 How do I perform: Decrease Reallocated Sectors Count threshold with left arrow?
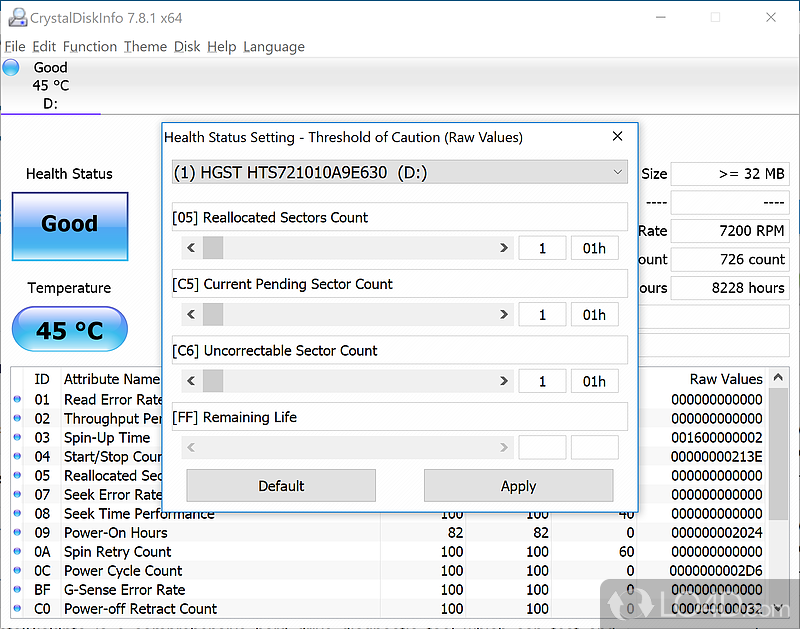point(191,248)
